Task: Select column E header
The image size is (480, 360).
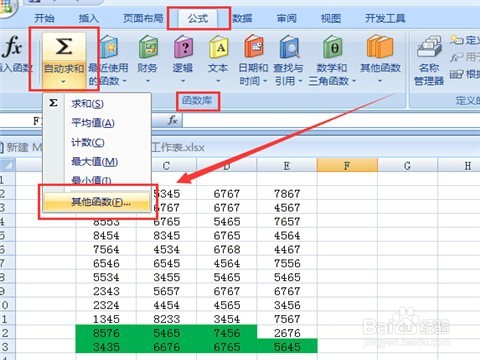Action: (x=287, y=165)
